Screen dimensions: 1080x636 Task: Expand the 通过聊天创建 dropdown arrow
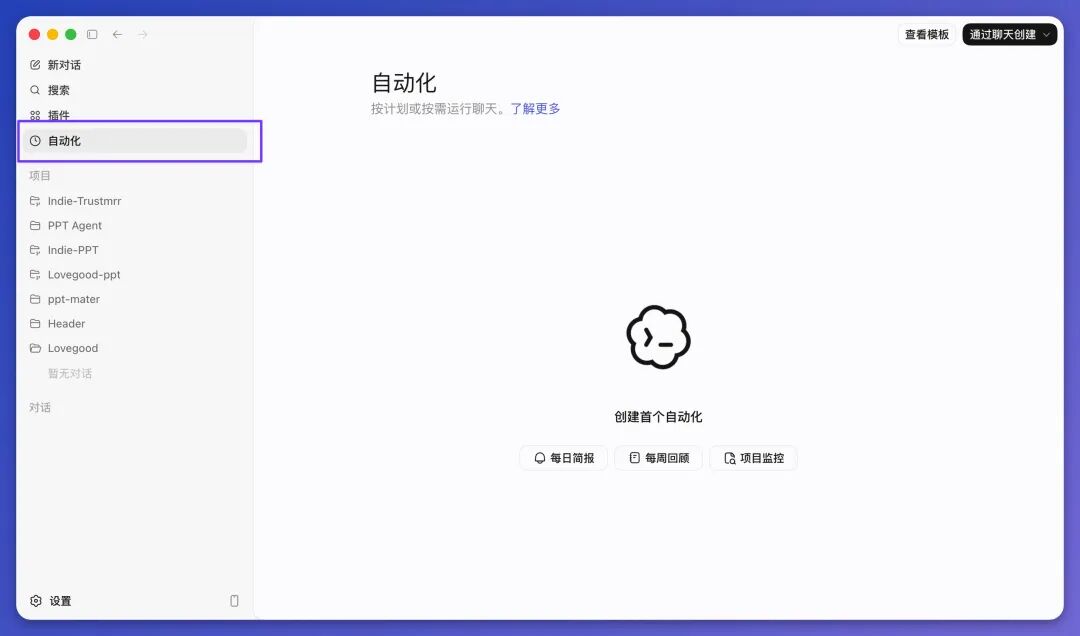(x=1047, y=34)
